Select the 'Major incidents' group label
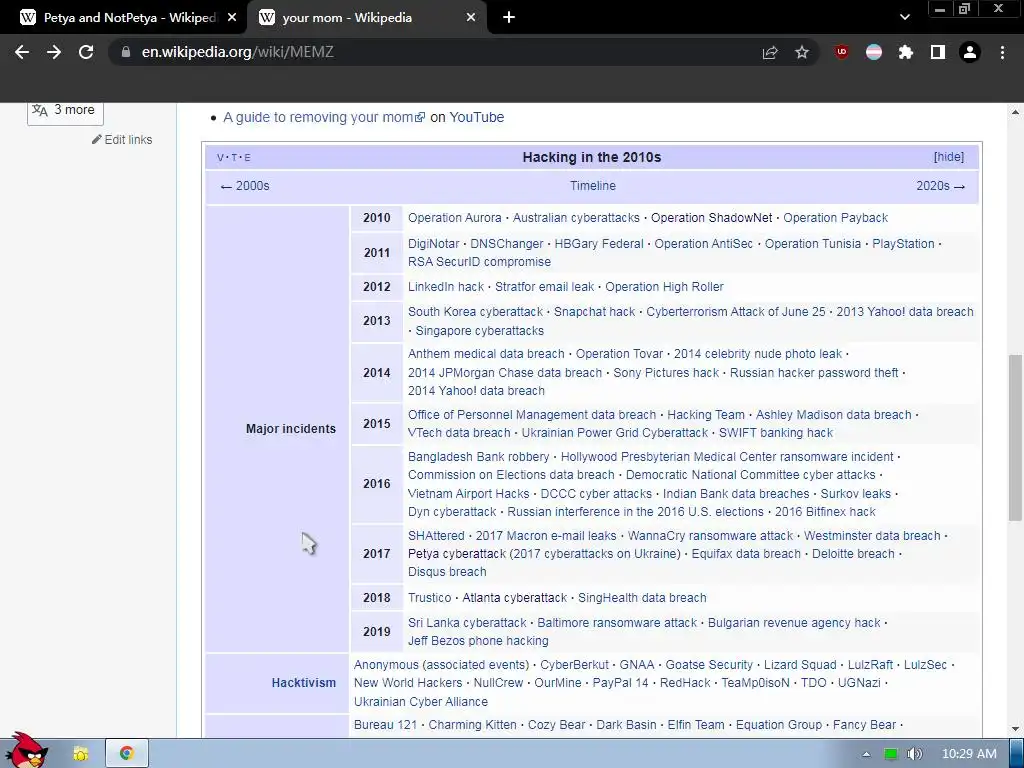 click(x=291, y=429)
